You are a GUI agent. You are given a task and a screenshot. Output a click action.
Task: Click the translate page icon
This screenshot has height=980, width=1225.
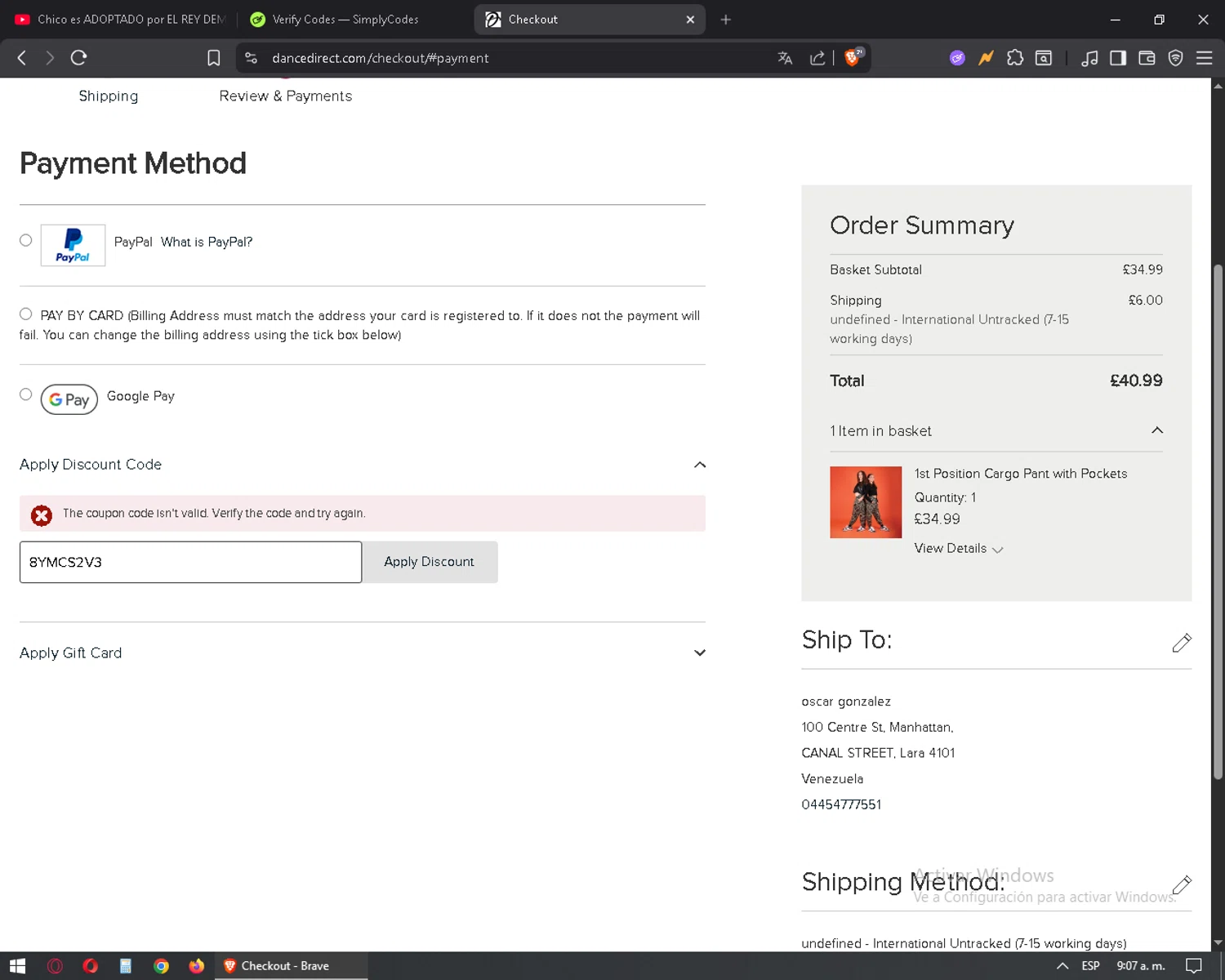point(785,58)
